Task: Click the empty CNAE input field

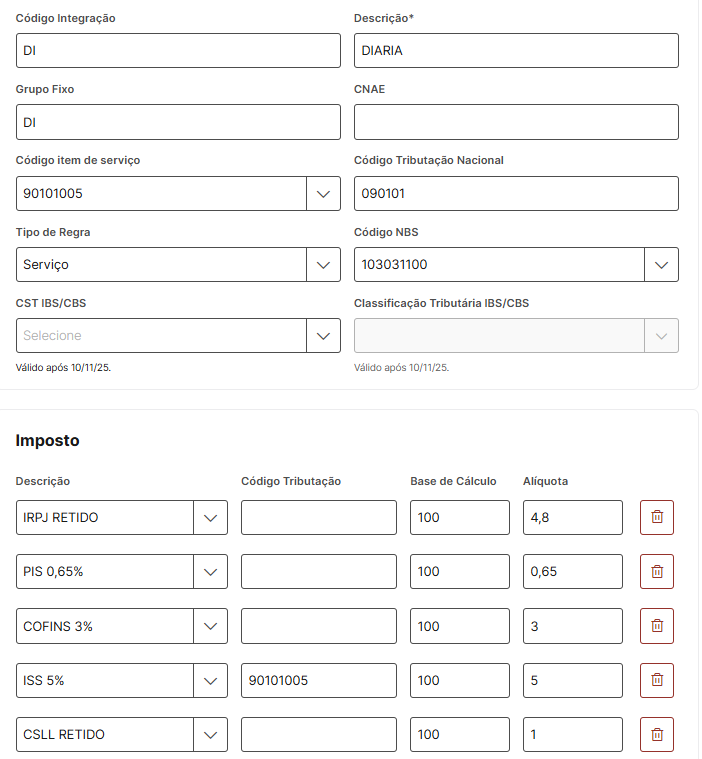Action: click(x=516, y=122)
